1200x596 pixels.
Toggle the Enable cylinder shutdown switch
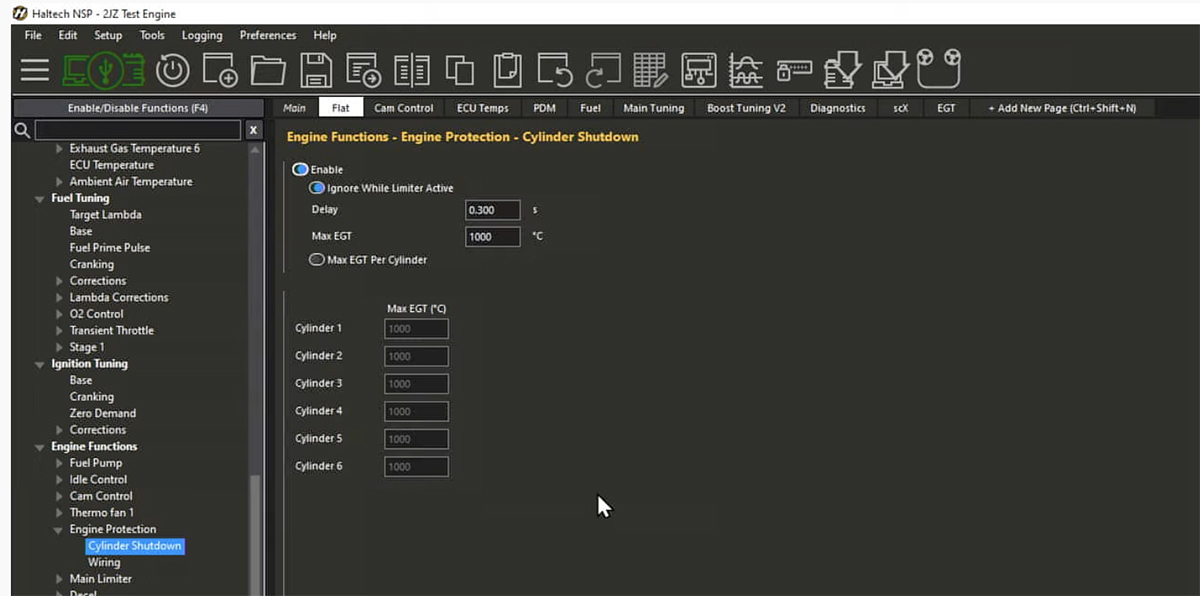click(x=300, y=170)
